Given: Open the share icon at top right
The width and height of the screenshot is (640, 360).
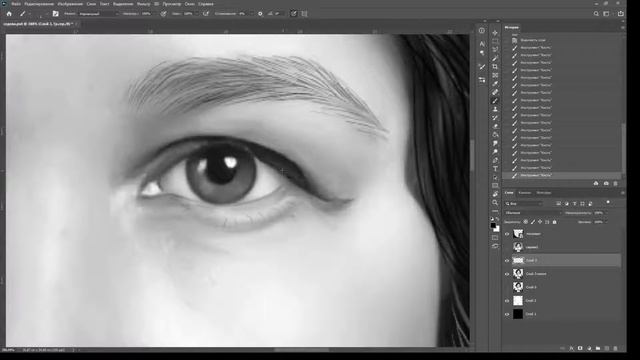Looking at the screenshot, I should [620, 13].
